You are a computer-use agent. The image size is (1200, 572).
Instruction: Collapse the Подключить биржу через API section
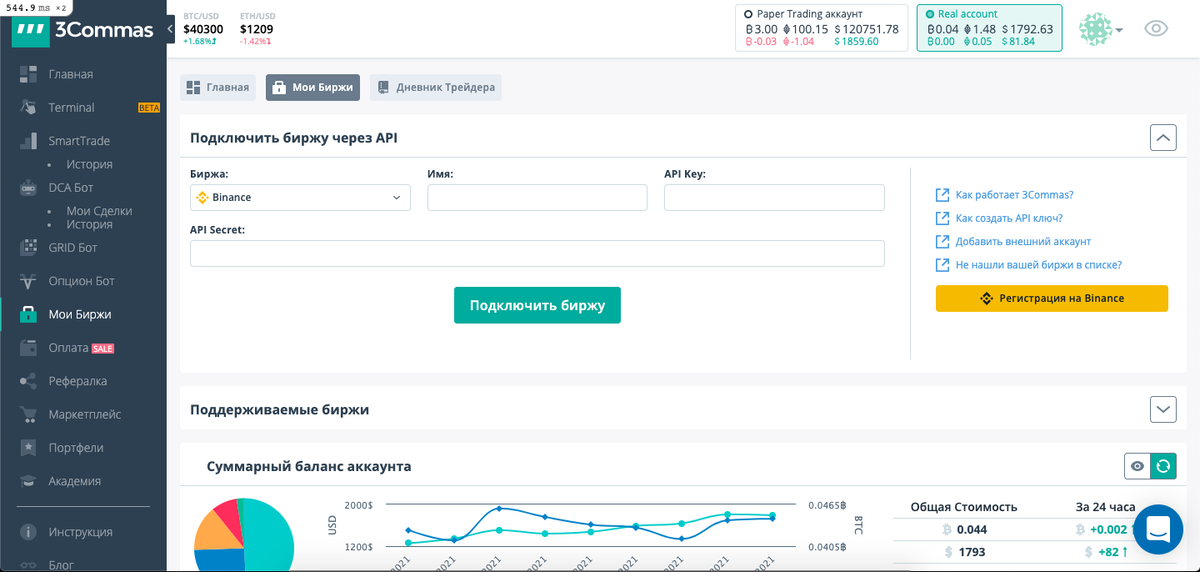[1163, 137]
